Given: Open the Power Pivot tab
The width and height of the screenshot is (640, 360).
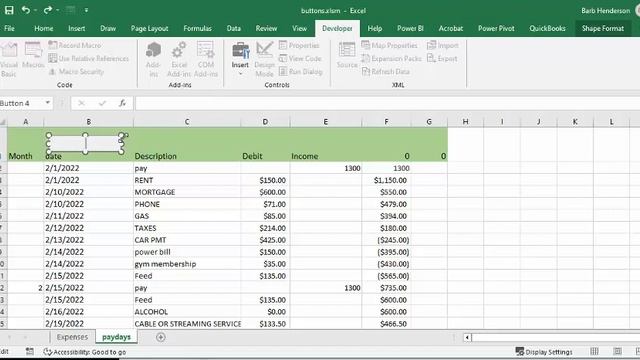Looking at the screenshot, I should click(x=496, y=28).
